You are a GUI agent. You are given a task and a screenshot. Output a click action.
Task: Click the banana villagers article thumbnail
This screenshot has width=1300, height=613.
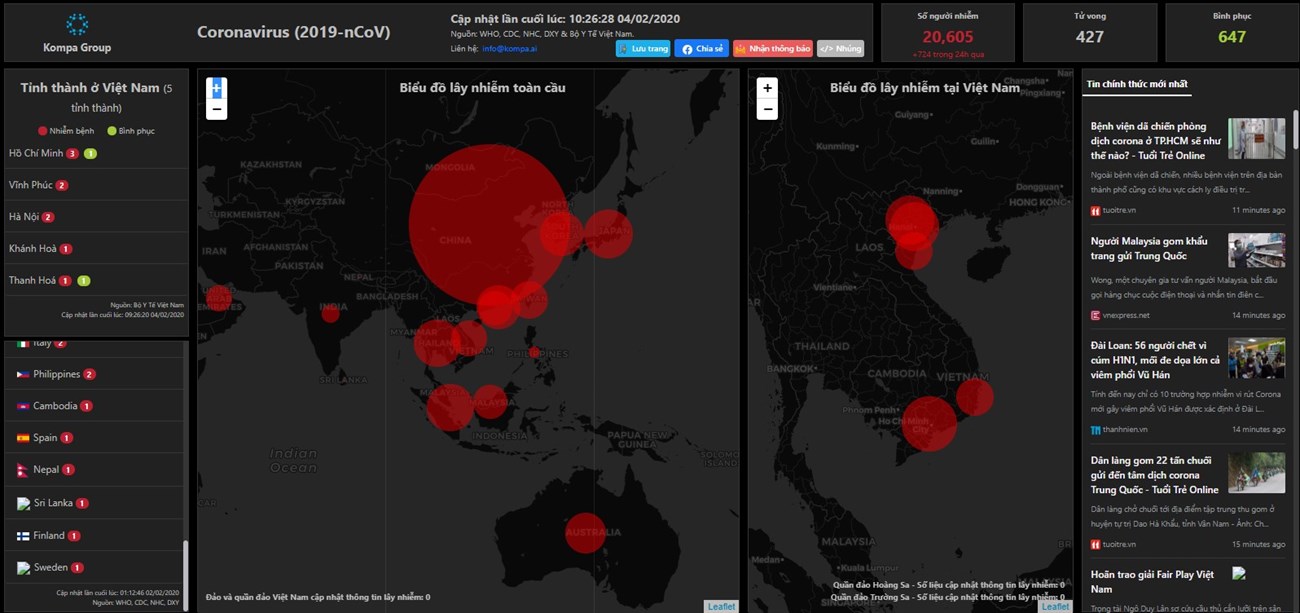(1257, 472)
